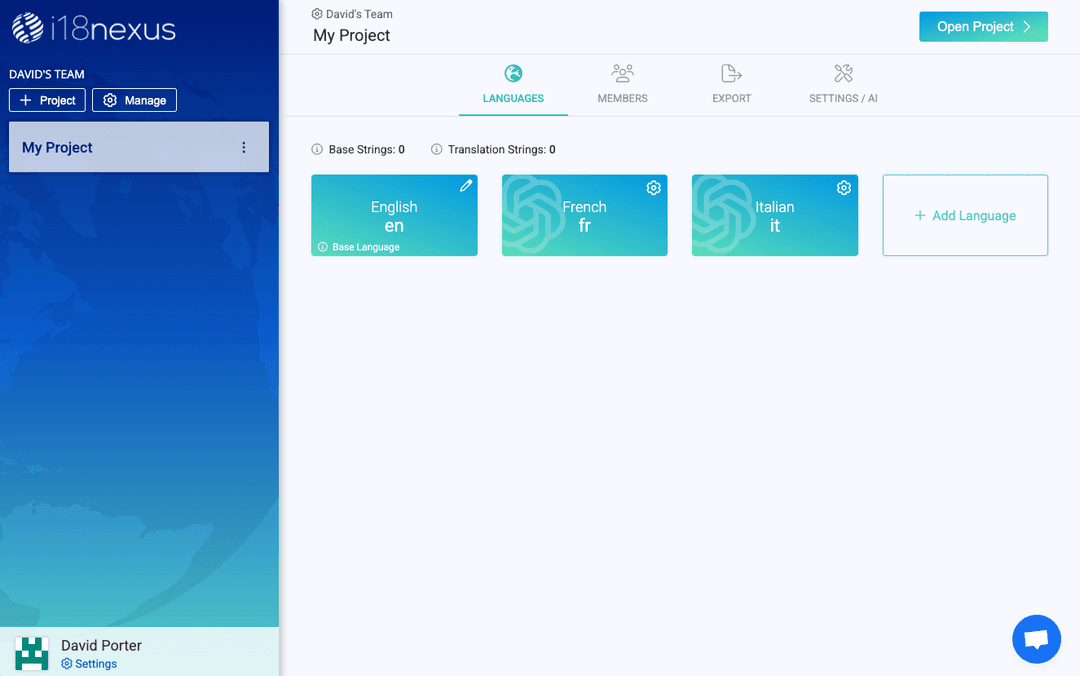
Task: Add a new language to the project
Action: 964,215
